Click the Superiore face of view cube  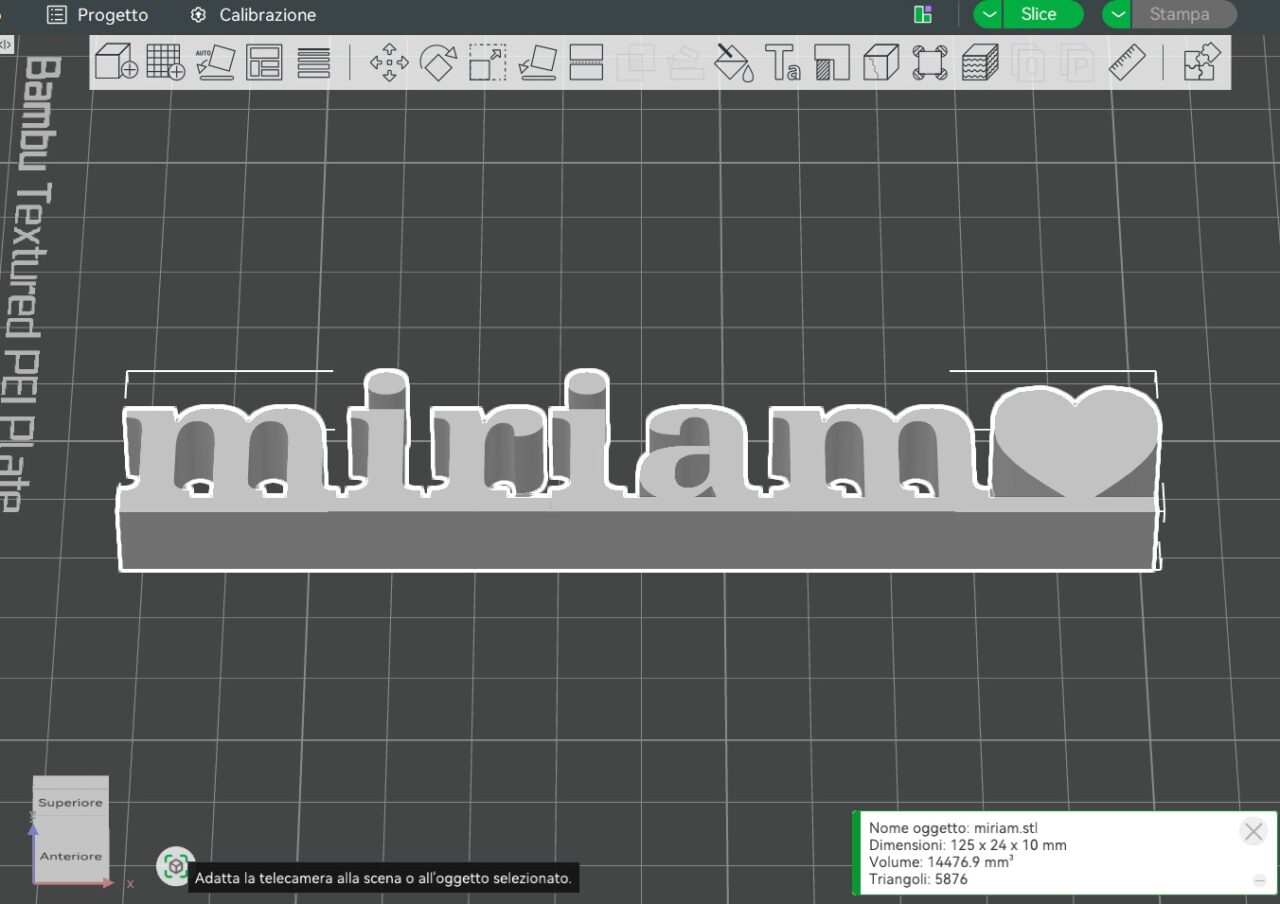point(70,802)
